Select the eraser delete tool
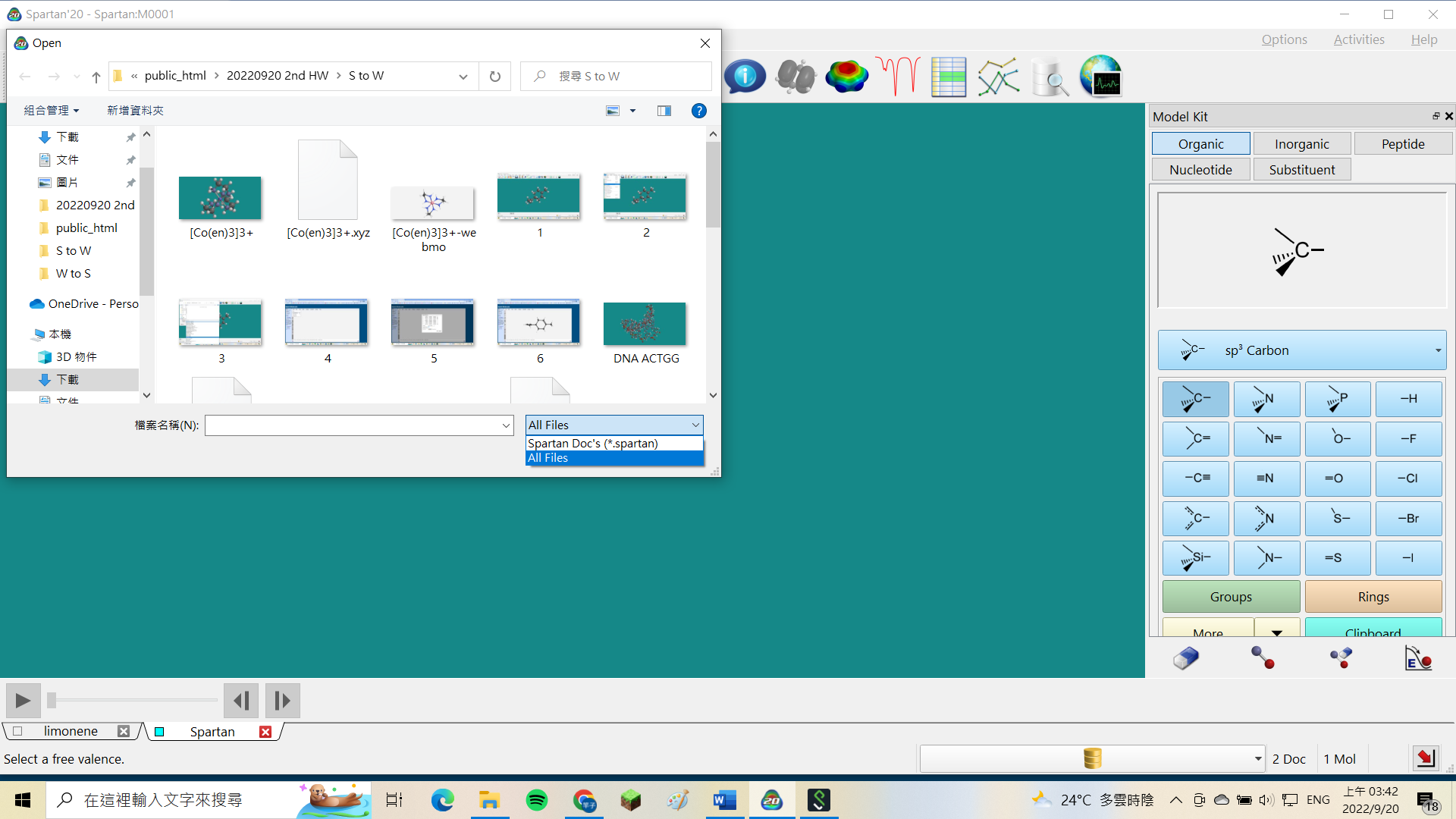This screenshot has height=819, width=1456. coord(1186,657)
